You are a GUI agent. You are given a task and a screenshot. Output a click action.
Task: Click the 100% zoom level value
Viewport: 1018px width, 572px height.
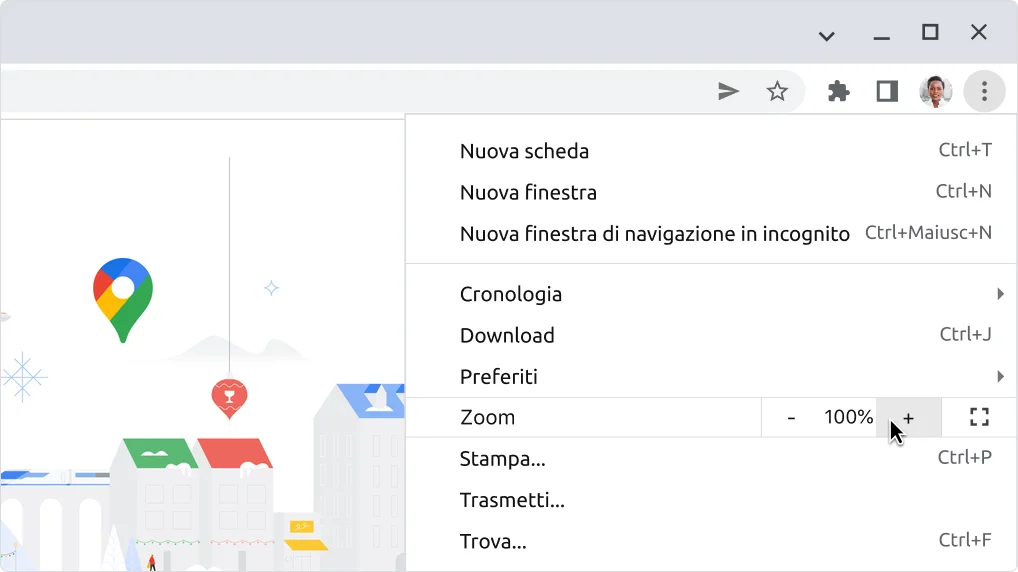pos(849,417)
